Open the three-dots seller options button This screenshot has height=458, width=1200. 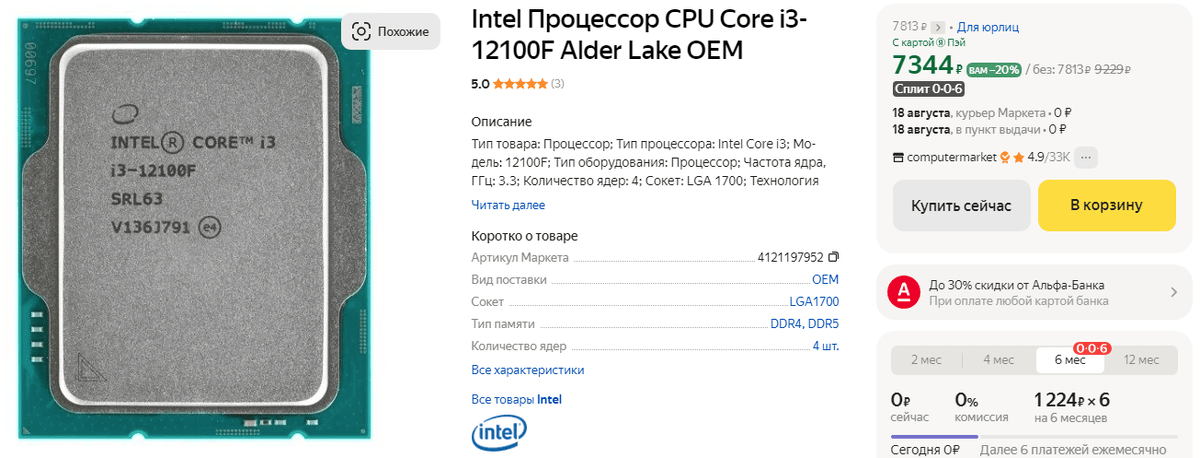tap(1087, 157)
